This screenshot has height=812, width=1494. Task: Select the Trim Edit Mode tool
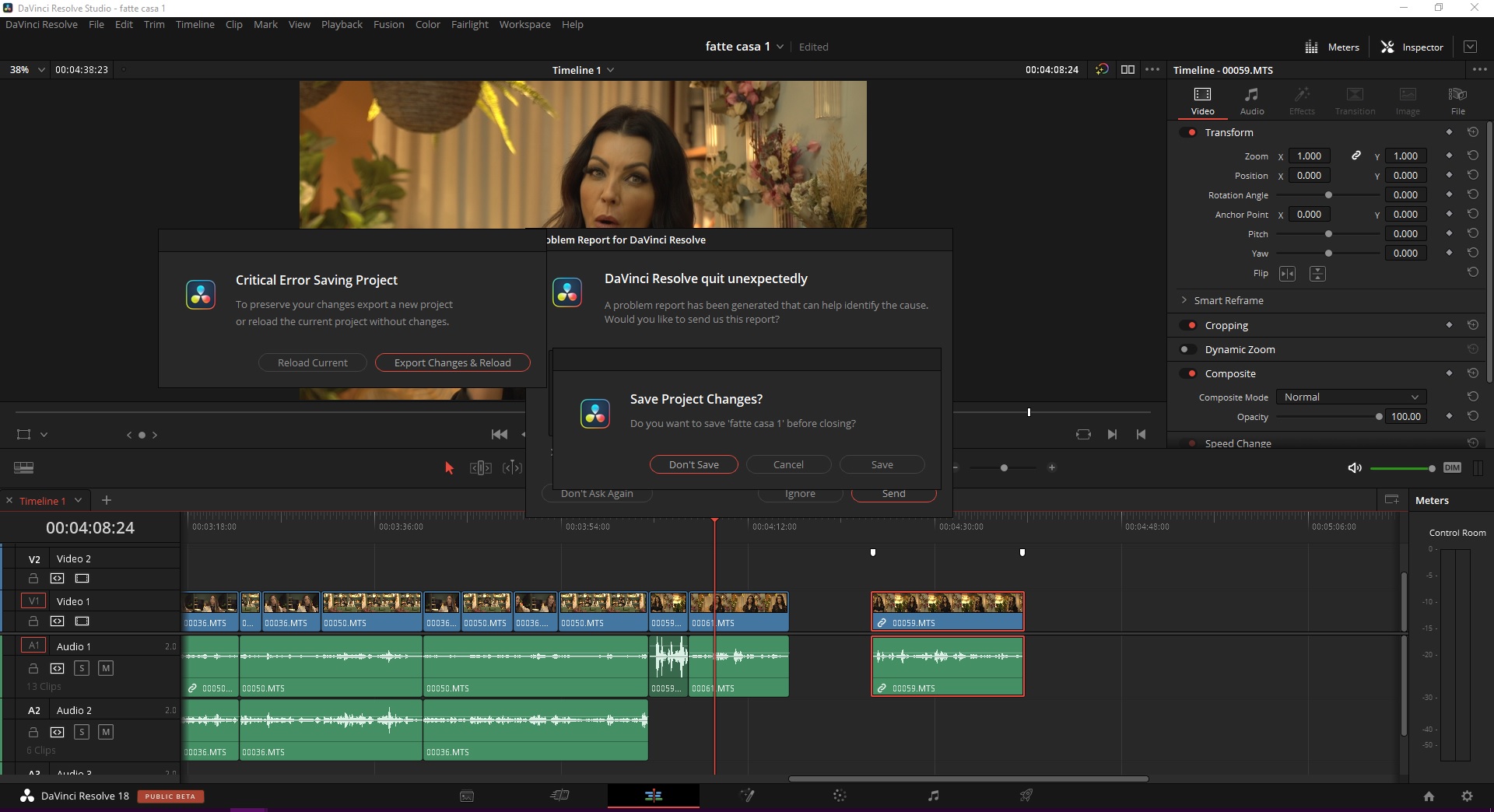[480, 467]
